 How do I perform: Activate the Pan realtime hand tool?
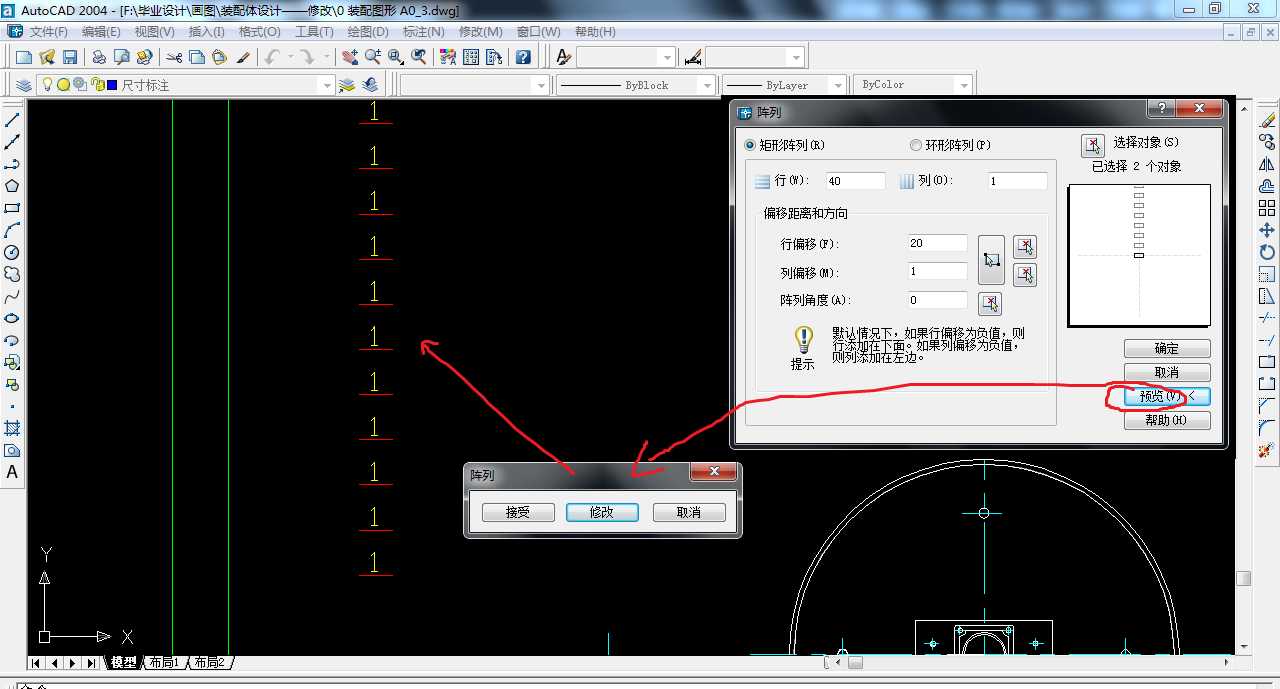tap(351, 57)
